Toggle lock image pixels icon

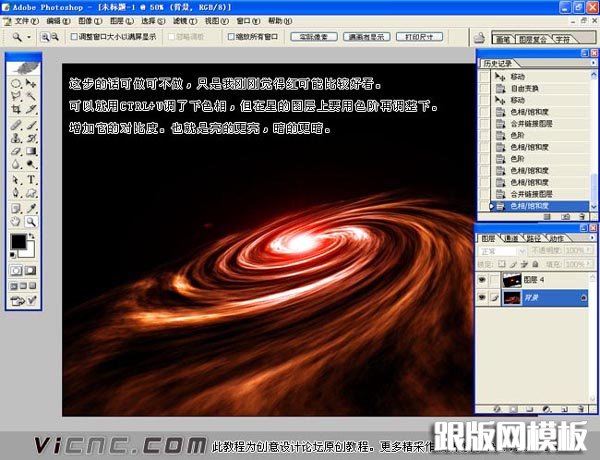pos(513,264)
